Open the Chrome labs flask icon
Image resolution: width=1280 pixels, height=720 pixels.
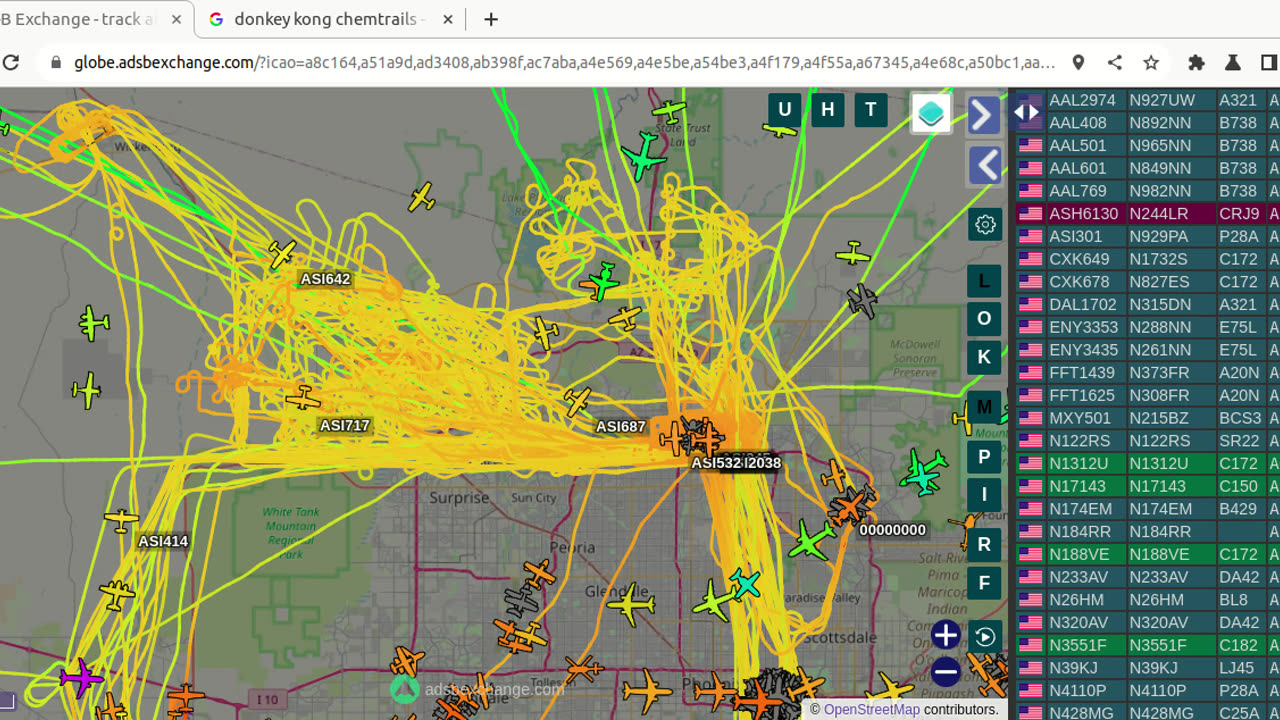pos(1233,62)
